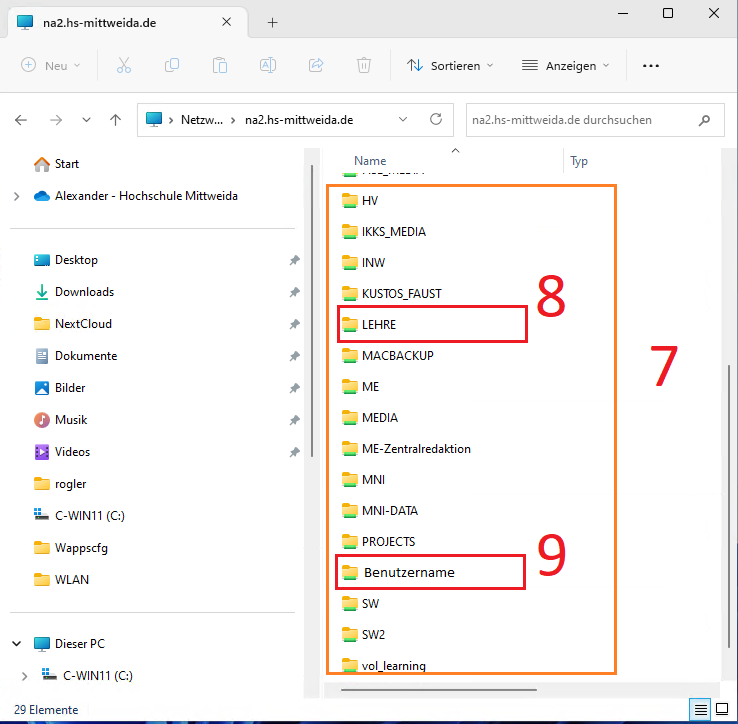The image size is (738, 724).
Task: Switch to details view in status bar
Action: pyautogui.click(x=700, y=709)
